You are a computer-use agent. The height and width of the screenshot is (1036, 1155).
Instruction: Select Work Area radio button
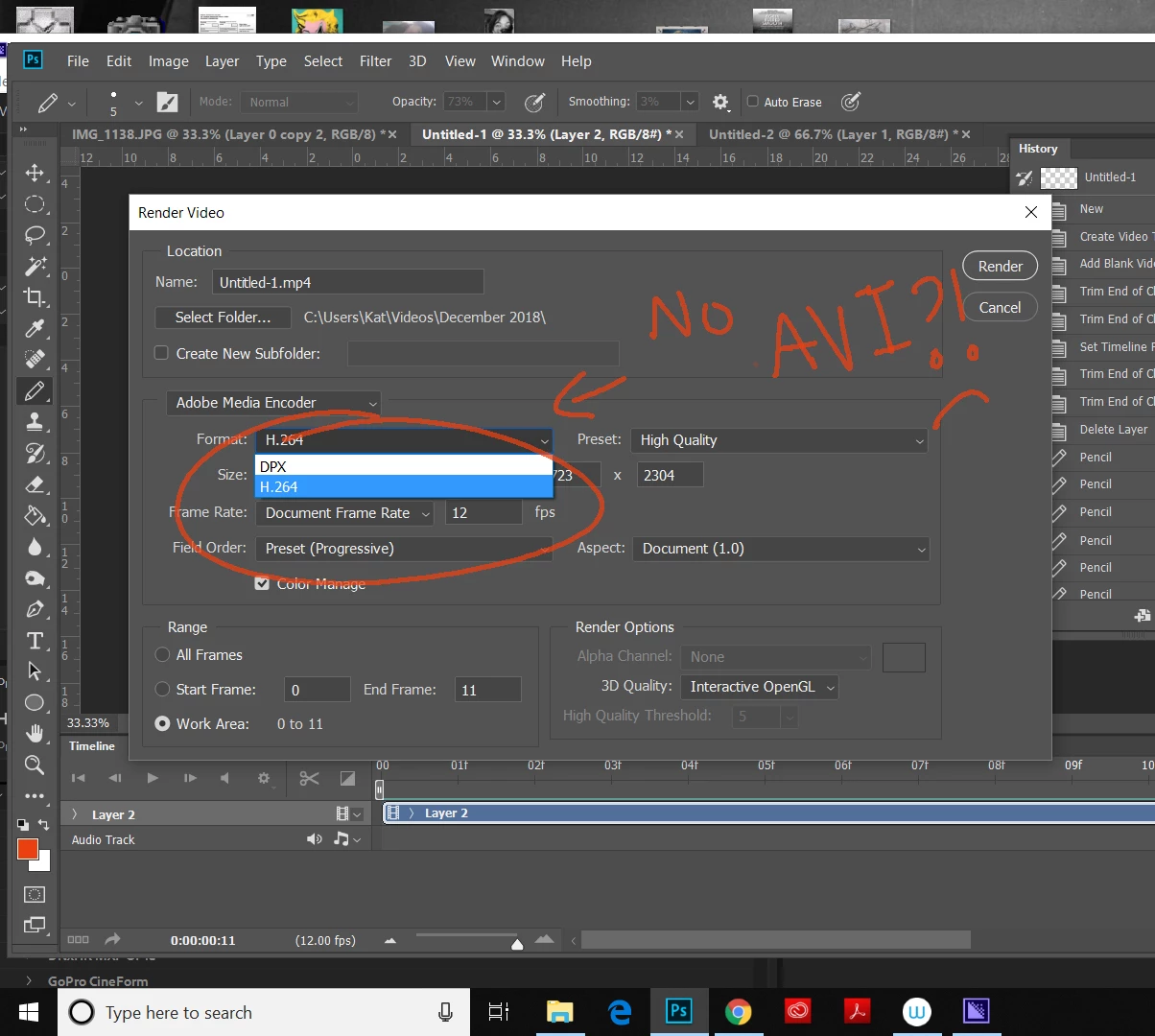pyautogui.click(x=162, y=723)
